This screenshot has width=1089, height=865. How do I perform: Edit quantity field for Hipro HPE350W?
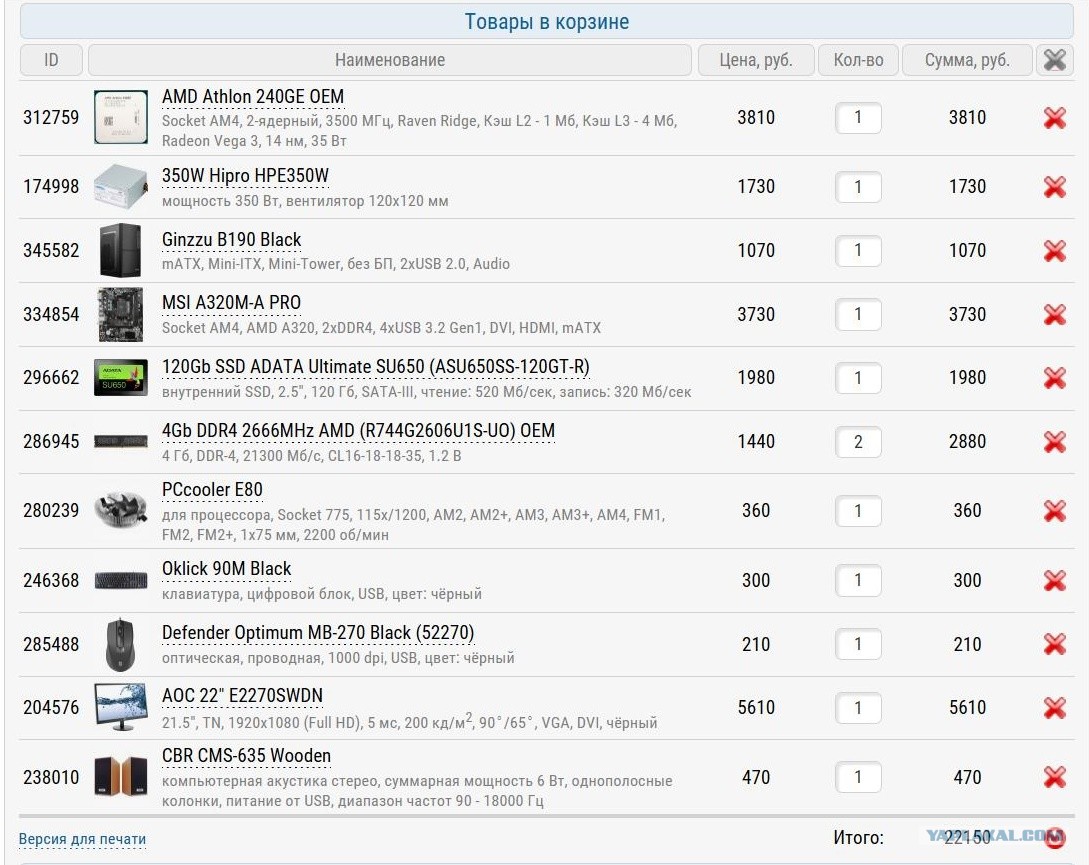click(858, 187)
